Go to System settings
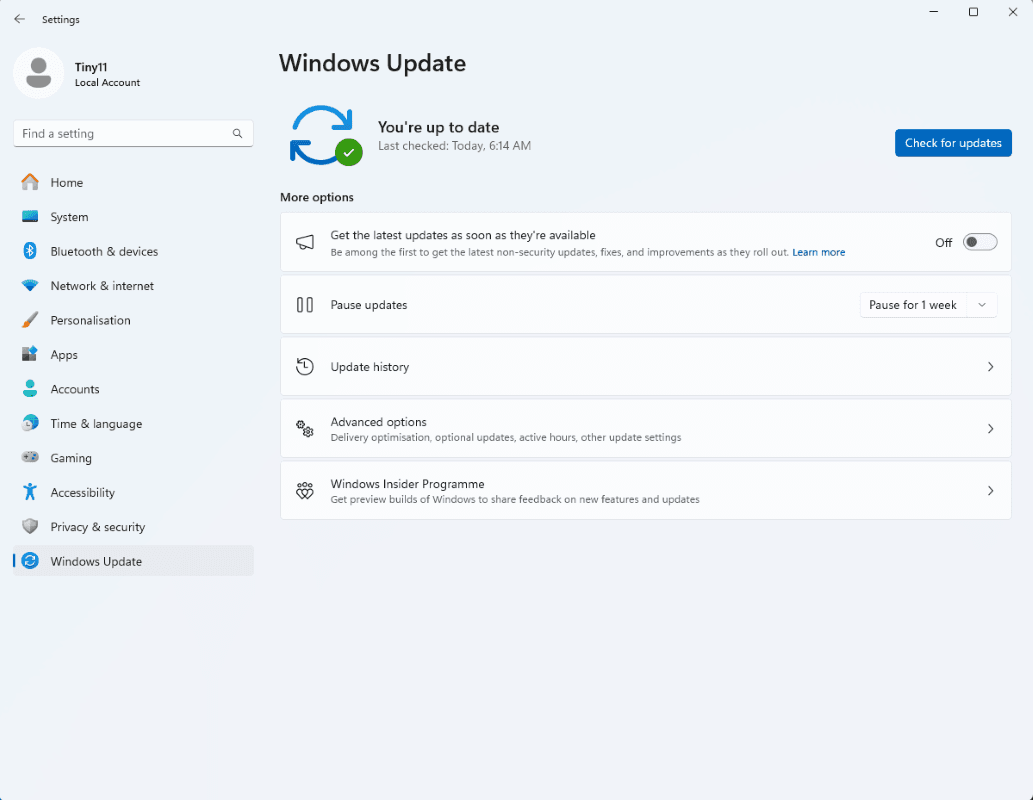The image size is (1033, 800). [133, 217]
